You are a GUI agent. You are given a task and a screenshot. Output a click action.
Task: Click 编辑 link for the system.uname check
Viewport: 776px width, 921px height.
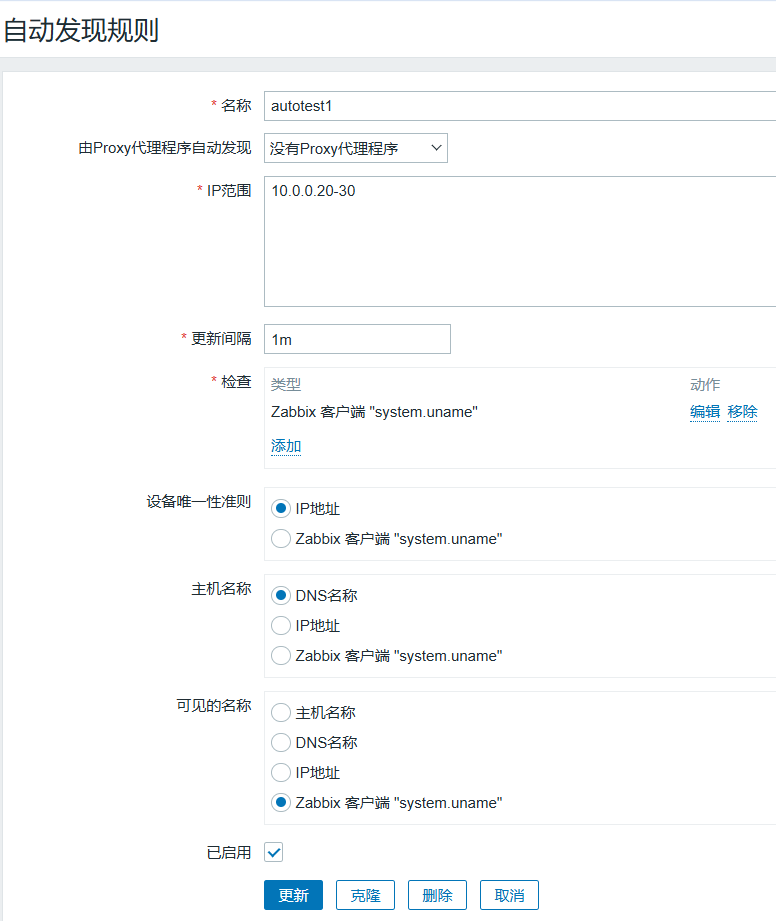(704, 412)
